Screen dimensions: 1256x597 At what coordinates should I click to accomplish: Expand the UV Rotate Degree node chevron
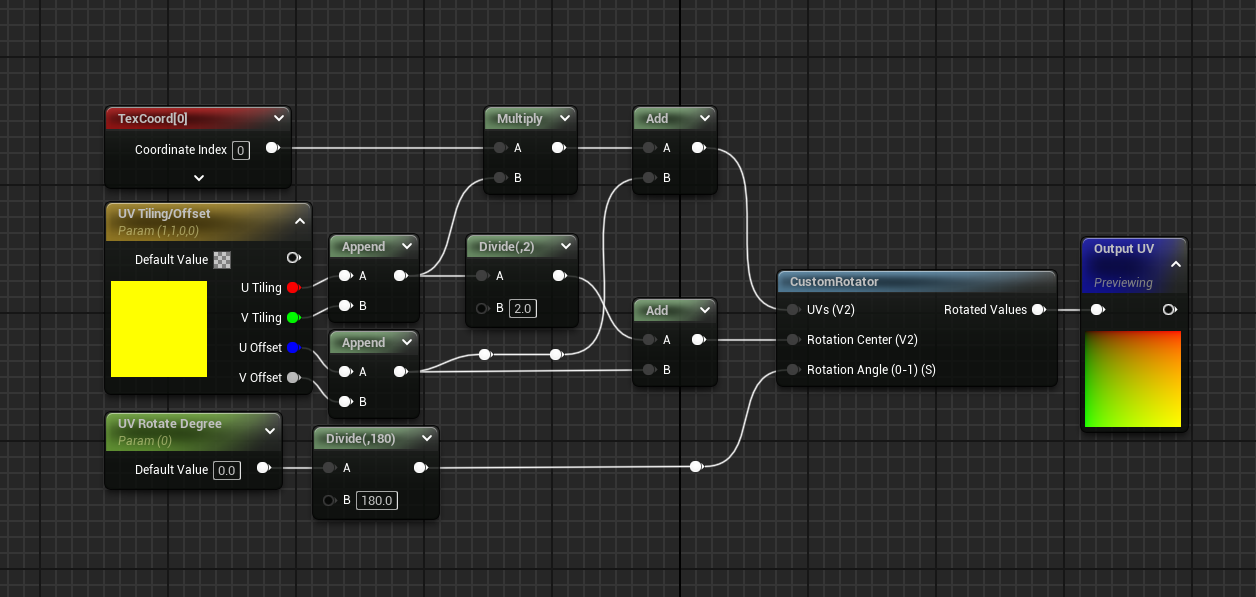[270, 431]
